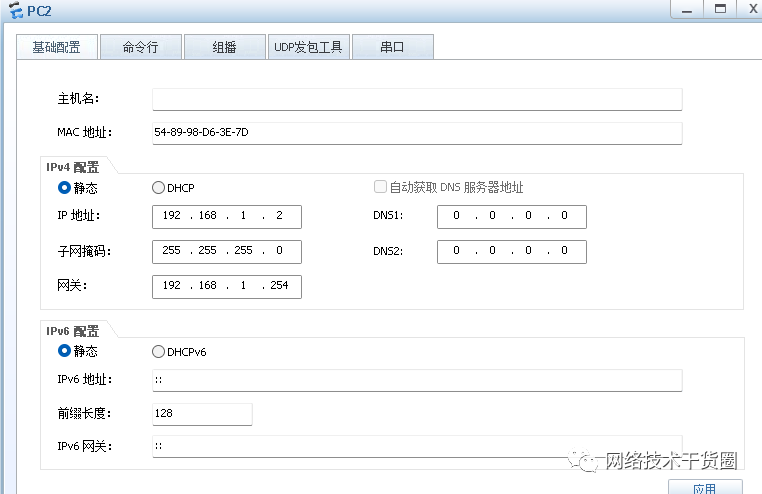The image size is (762, 494).
Task: Open the 组播 tab
Action: point(225,47)
